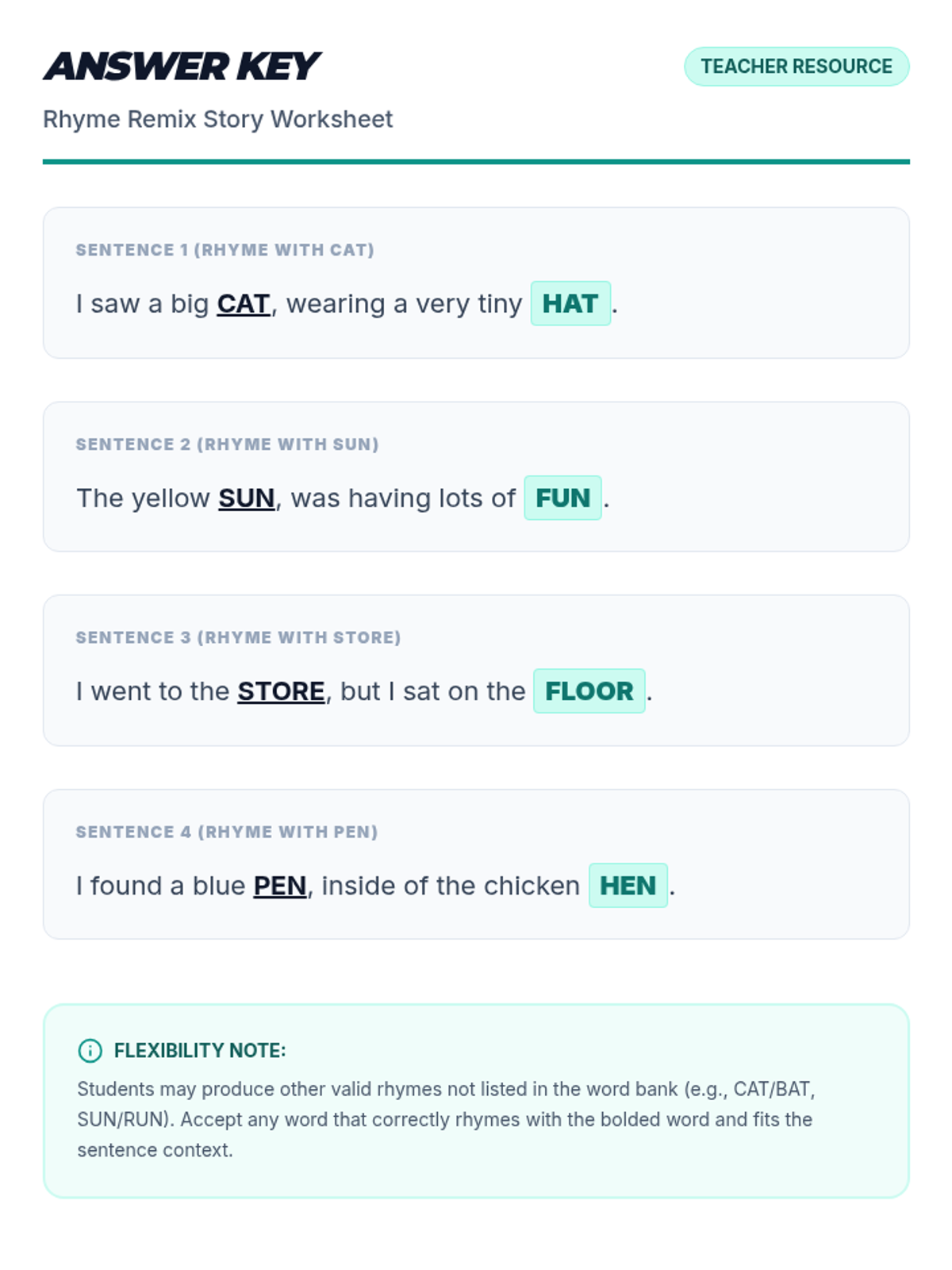Click the underlined word STORE
952x1270 pixels.
[x=281, y=691]
